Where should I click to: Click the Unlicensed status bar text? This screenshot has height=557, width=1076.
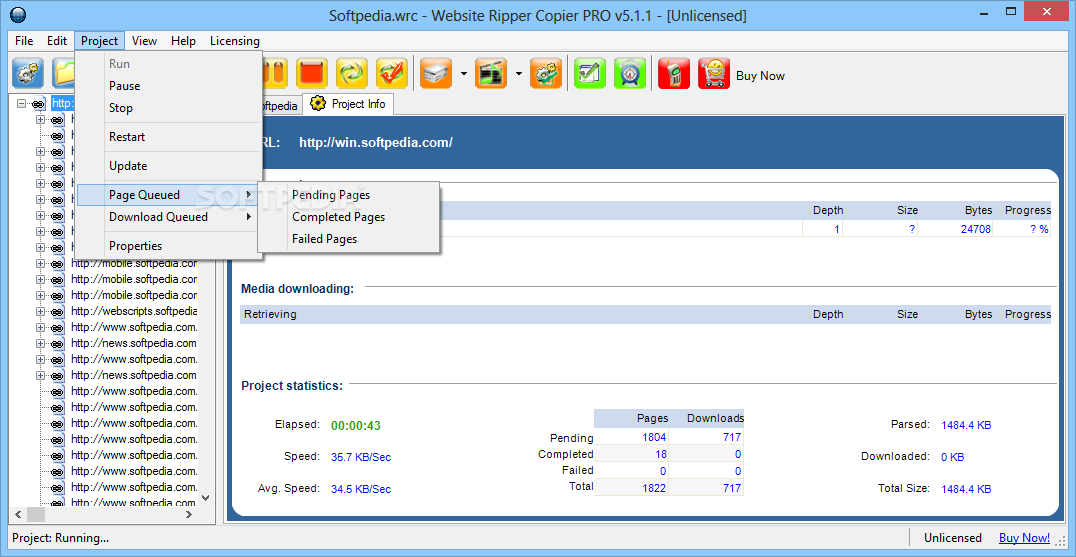pos(952,538)
